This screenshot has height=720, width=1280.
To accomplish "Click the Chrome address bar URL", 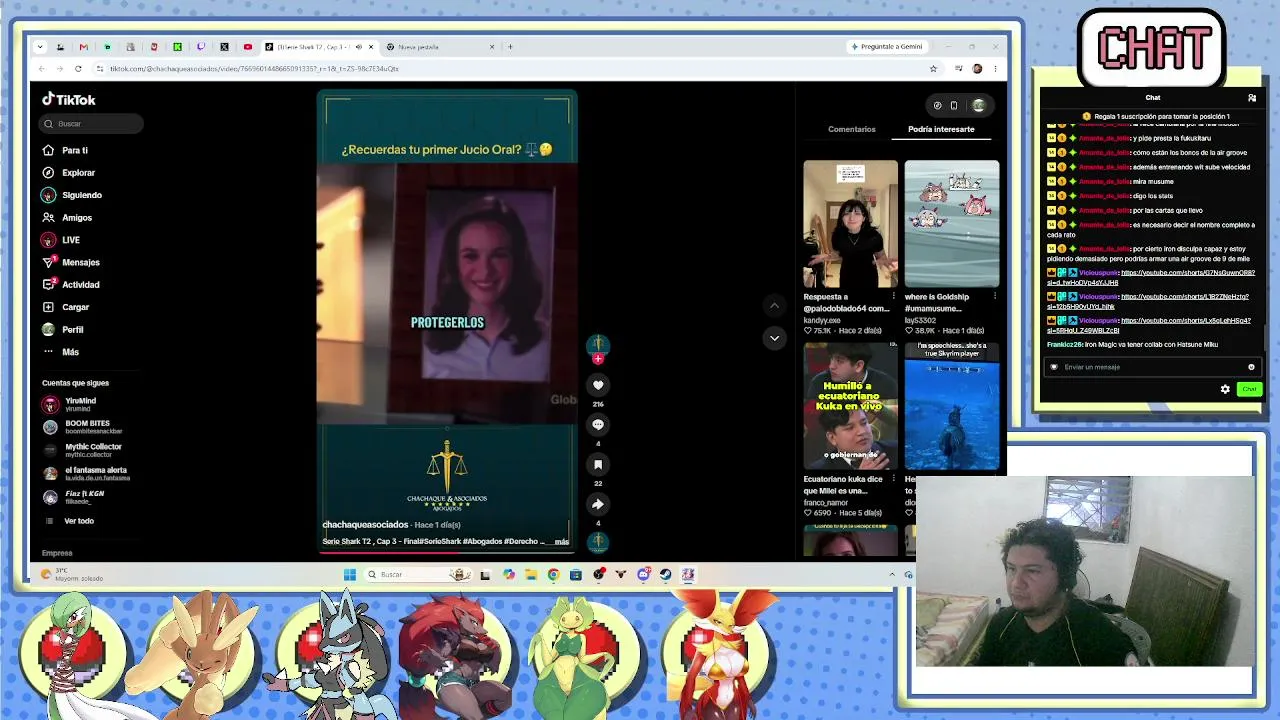I will [254, 69].
